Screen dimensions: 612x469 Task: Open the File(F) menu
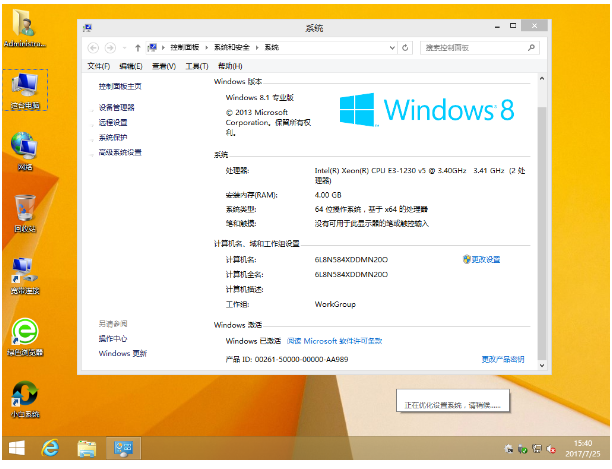98,66
